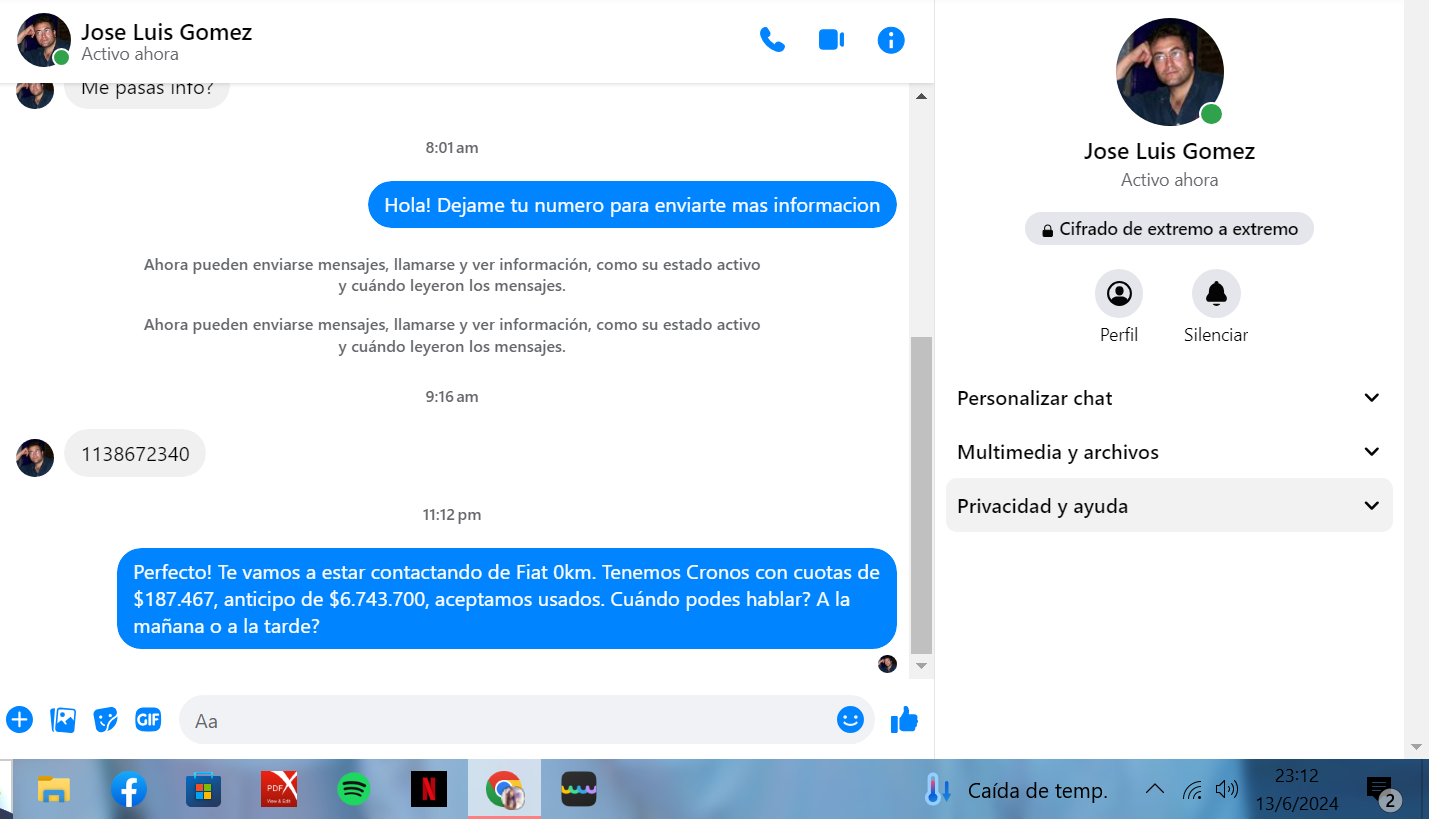Click 'Activo ahora' under header name
Image resolution: width=1429 pixels, height=819 pixels.
(x=130, y=54)
